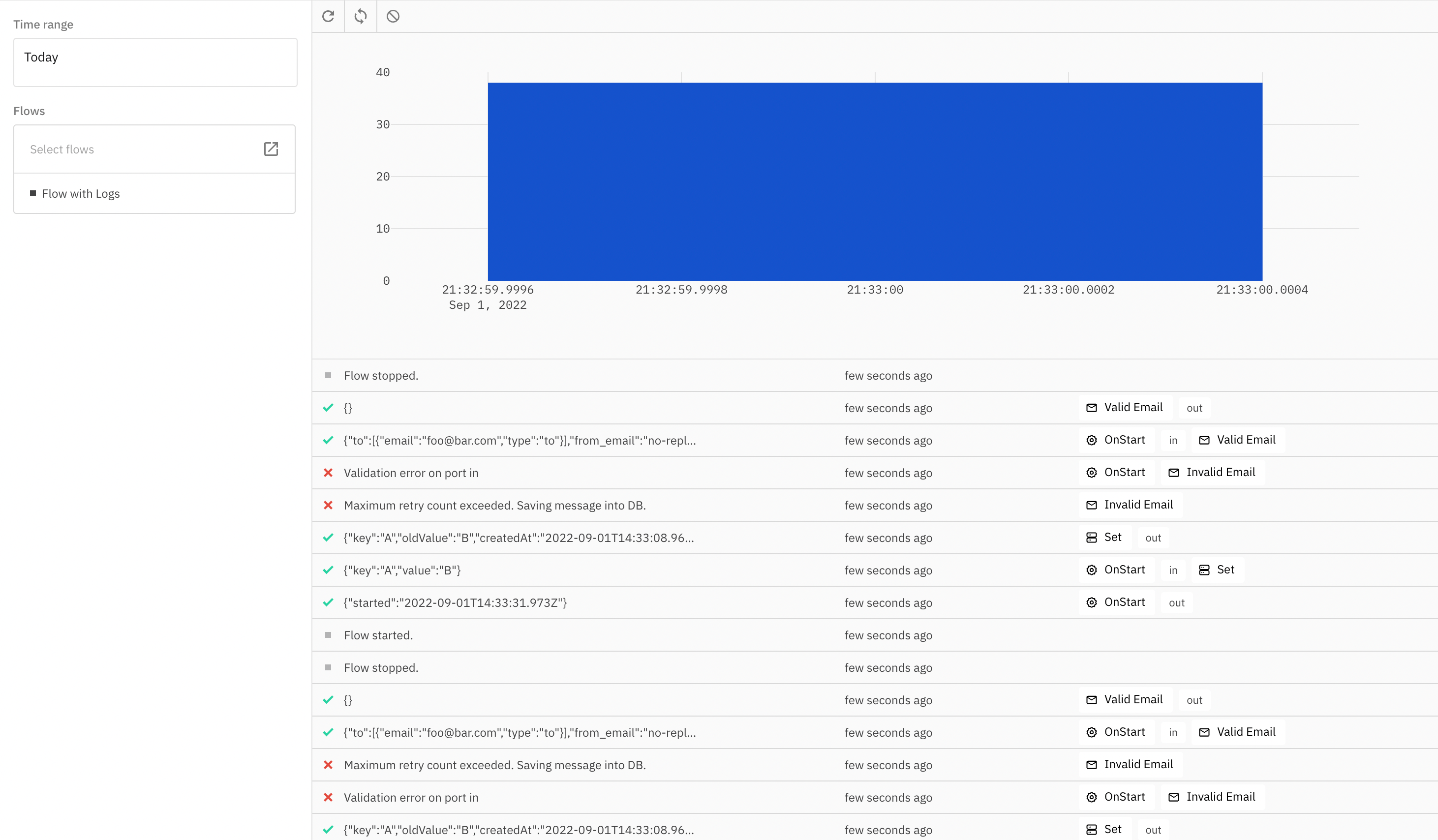1438x840 pixels.
Task: Select the Flow with Logs item
Action: (x=81, y=193)
